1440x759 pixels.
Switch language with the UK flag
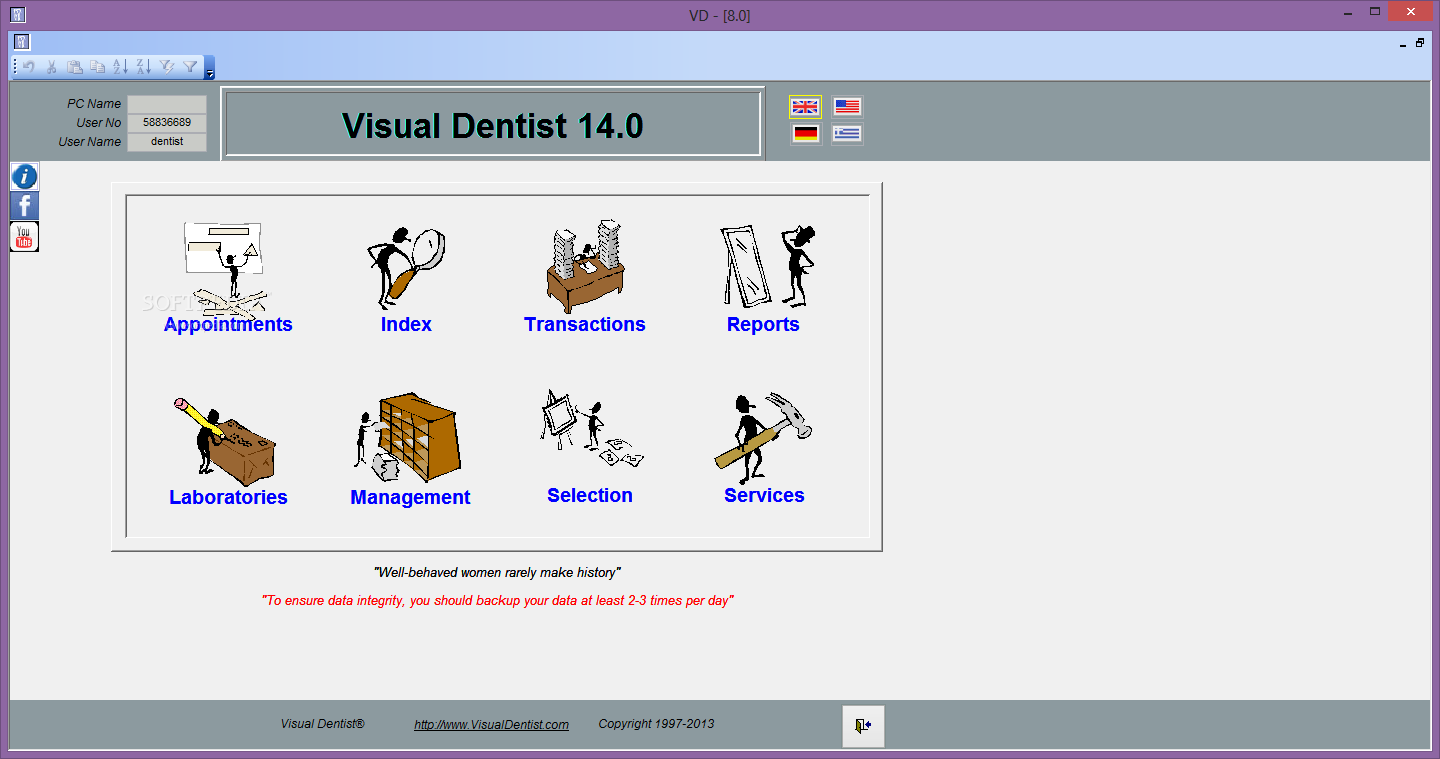pyautogui.click(x=805, y=107)
